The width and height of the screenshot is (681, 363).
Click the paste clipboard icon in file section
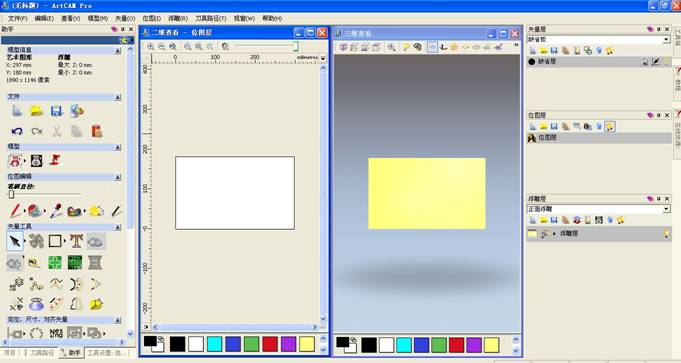pyautogui.click(x=97, y=131)
